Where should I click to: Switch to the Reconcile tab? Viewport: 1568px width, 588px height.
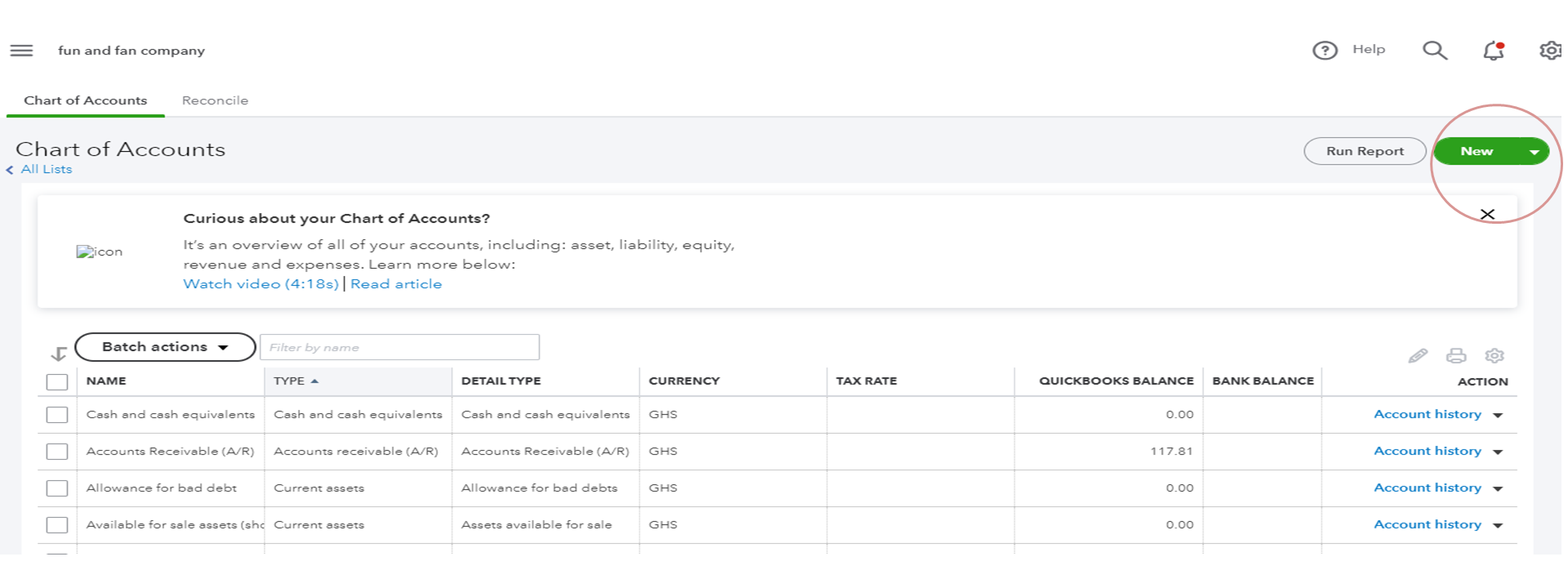[215, 100]
